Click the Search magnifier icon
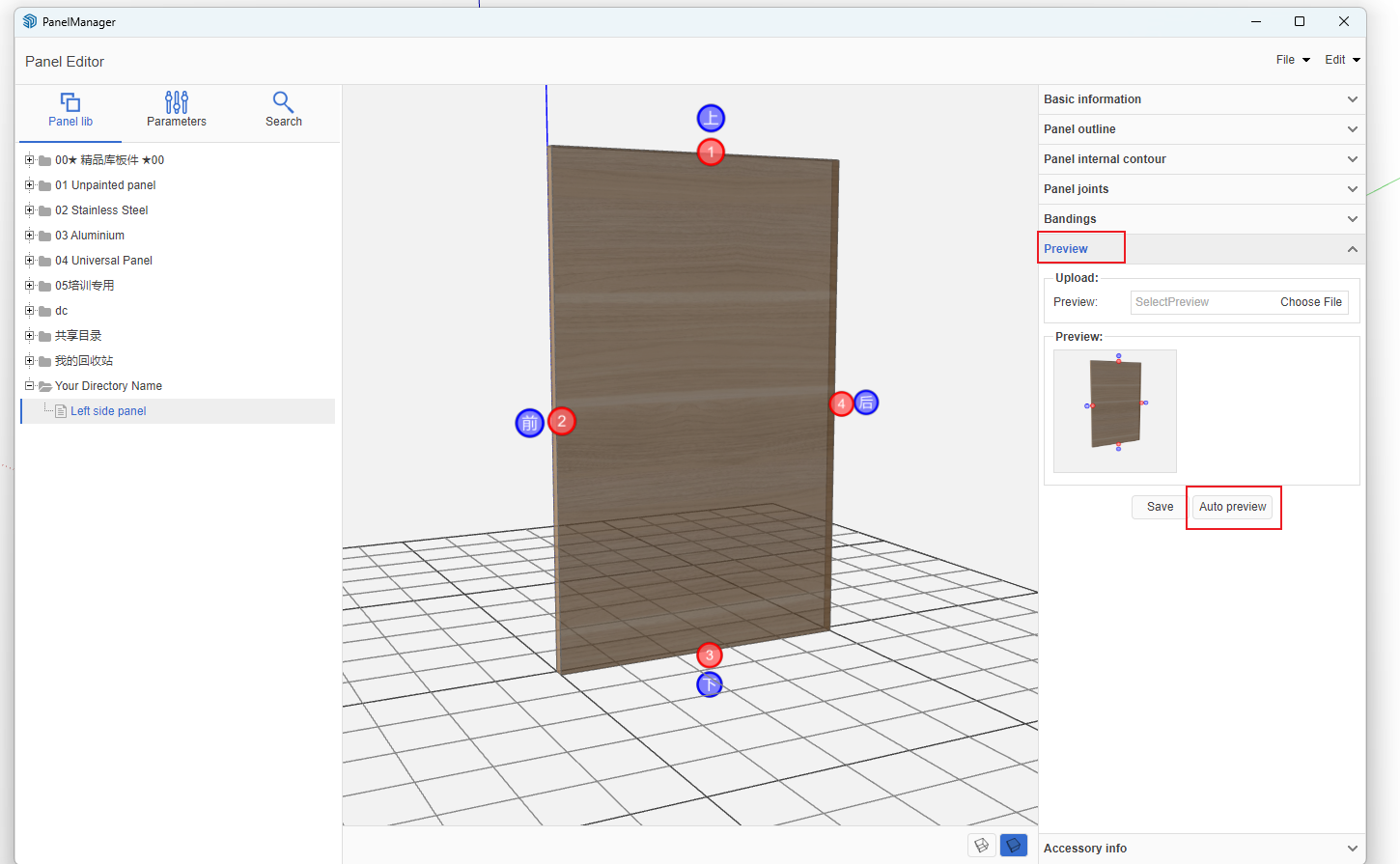Viewport: 1400px width, 864px height. [x=283, y=102]
